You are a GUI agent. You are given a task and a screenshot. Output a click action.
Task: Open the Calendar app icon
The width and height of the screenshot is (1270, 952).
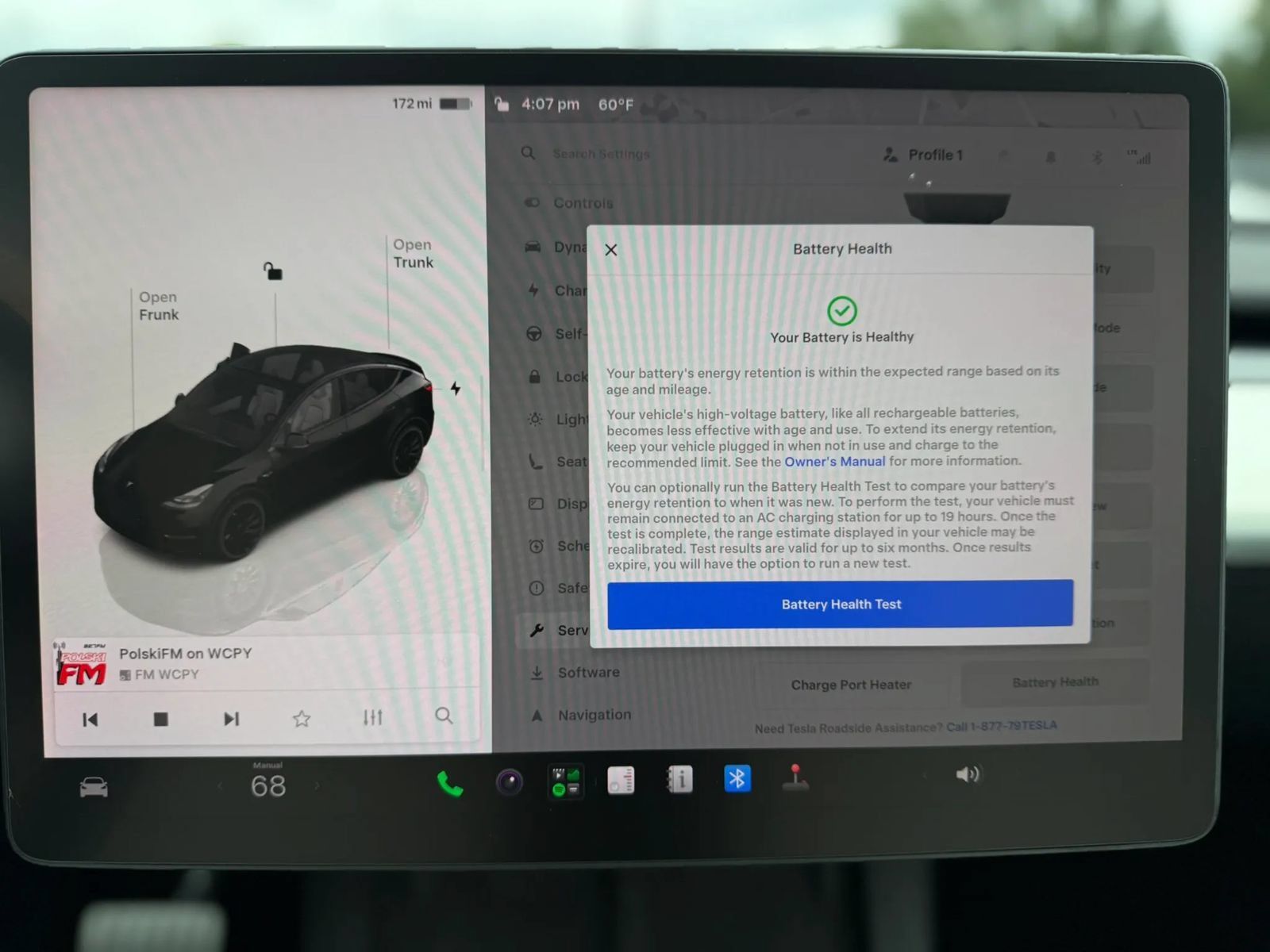point(621,780)
